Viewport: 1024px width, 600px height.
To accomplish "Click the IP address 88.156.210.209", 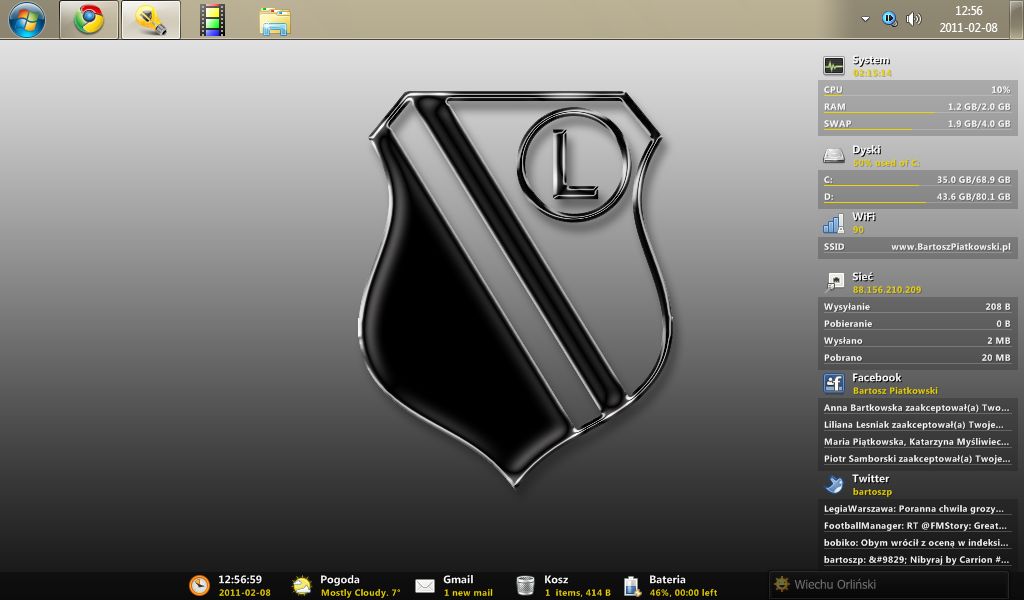I will [886, 289].
